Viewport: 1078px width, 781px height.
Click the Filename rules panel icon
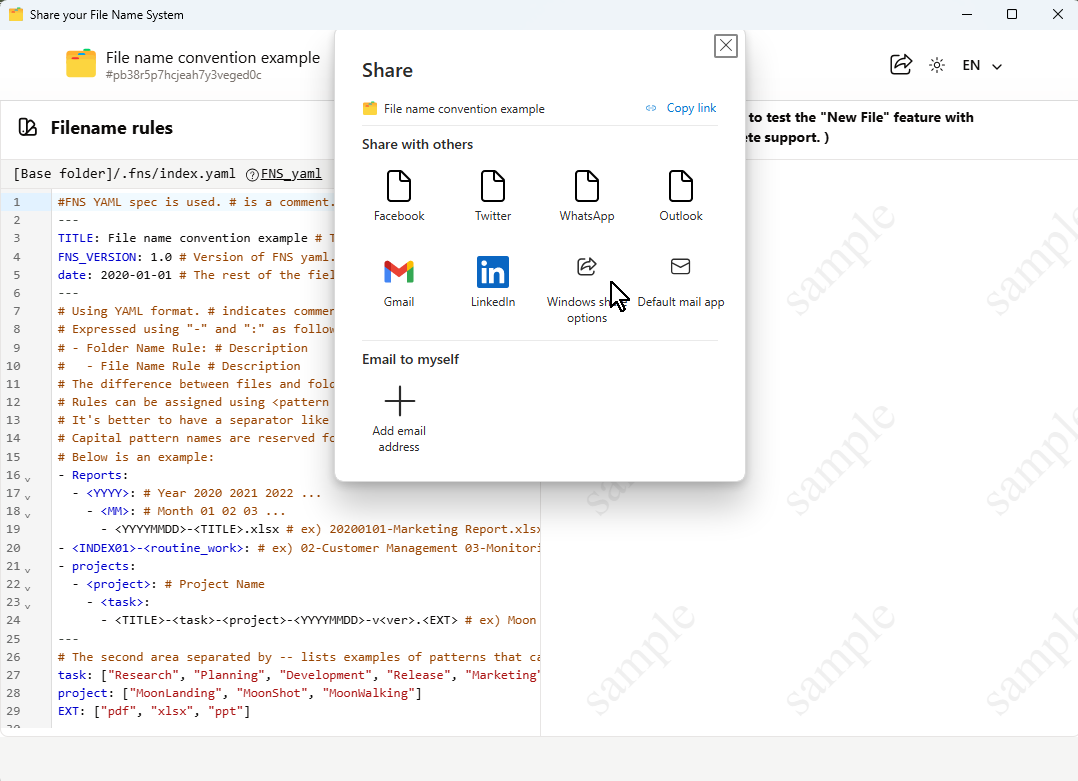(28, 128)
